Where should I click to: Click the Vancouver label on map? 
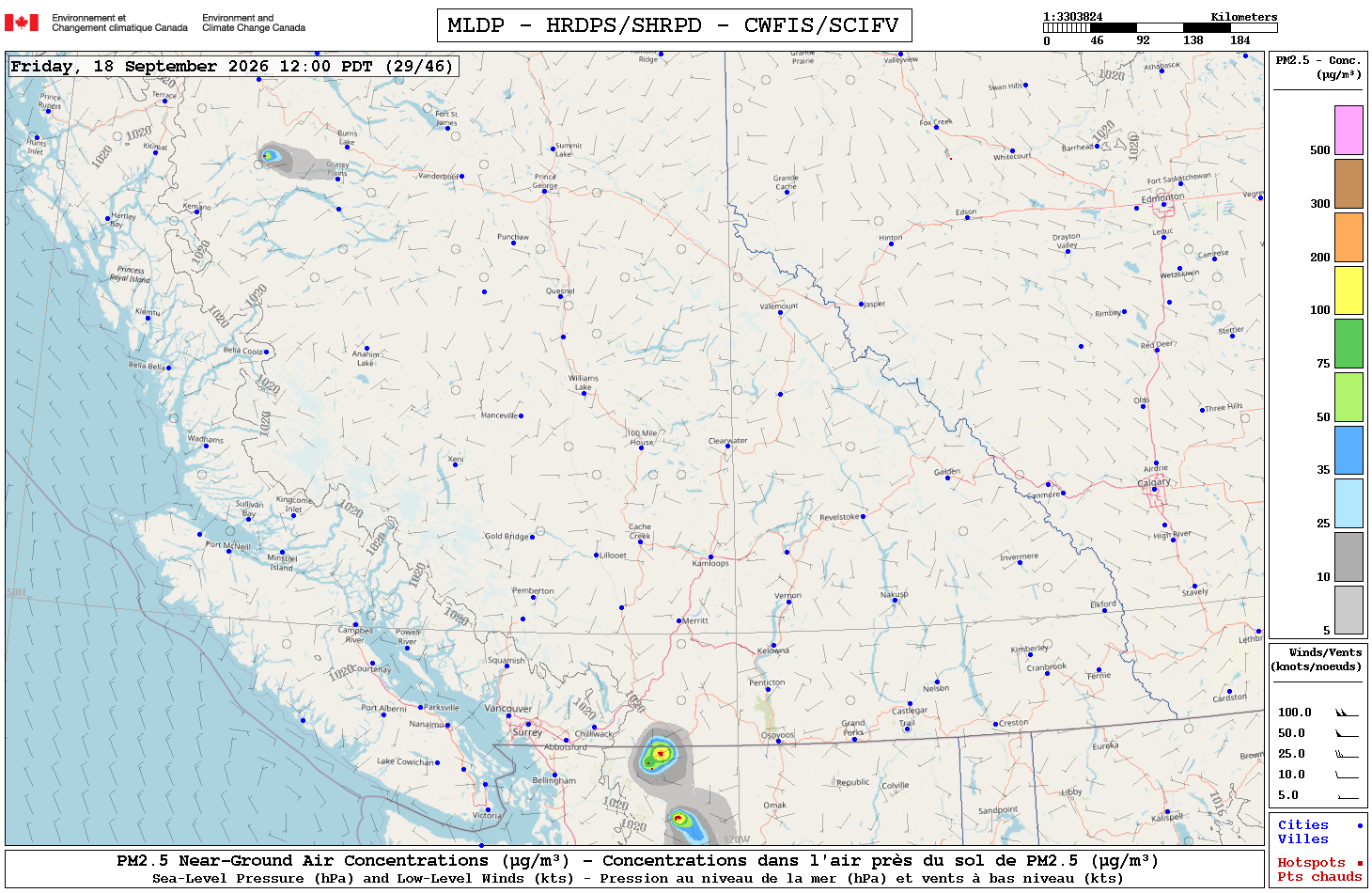(x=507, y=709)
